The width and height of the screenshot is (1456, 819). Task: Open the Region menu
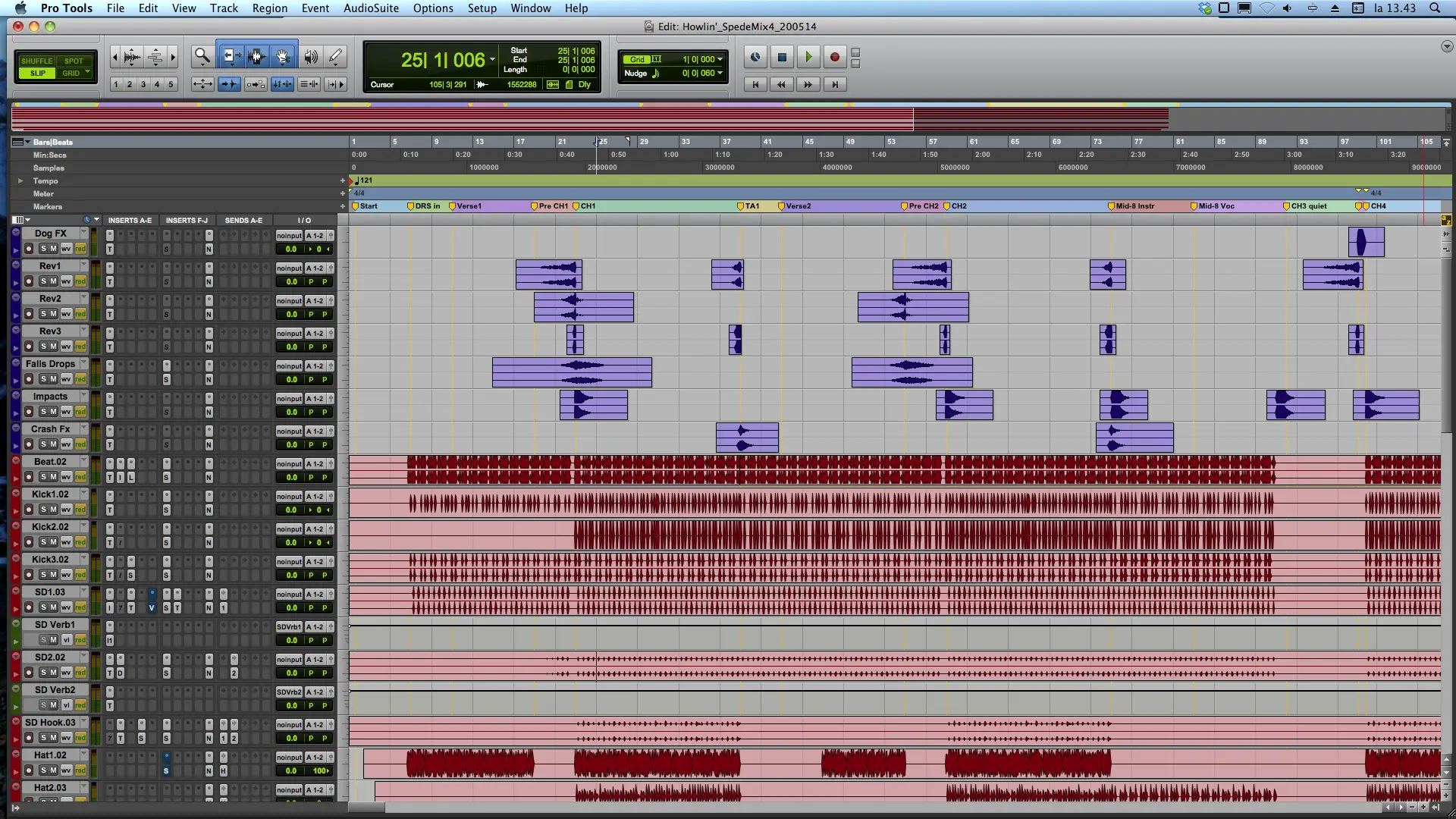pyautogui.click(x=270, y=8)
